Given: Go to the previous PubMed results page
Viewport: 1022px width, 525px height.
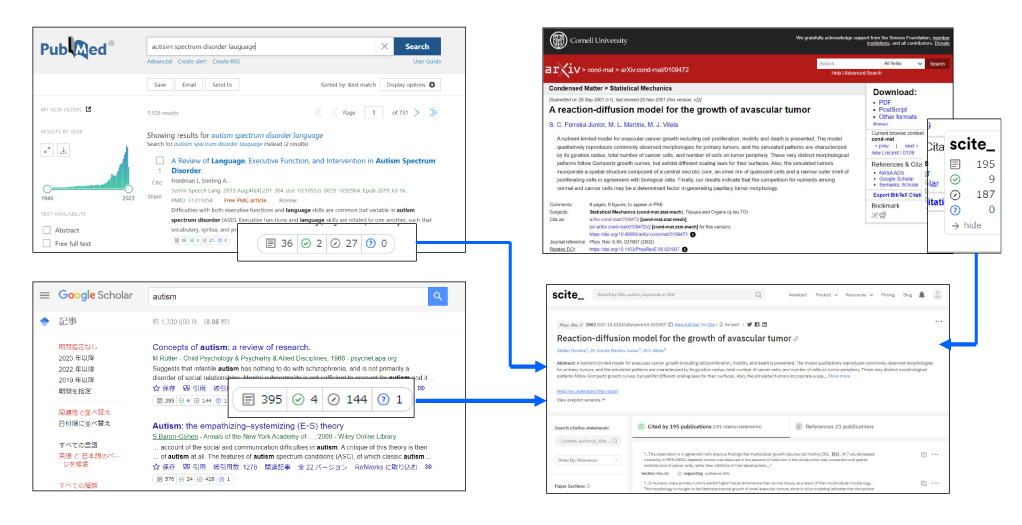Looking at the screenshot, I should pos(334,113).
